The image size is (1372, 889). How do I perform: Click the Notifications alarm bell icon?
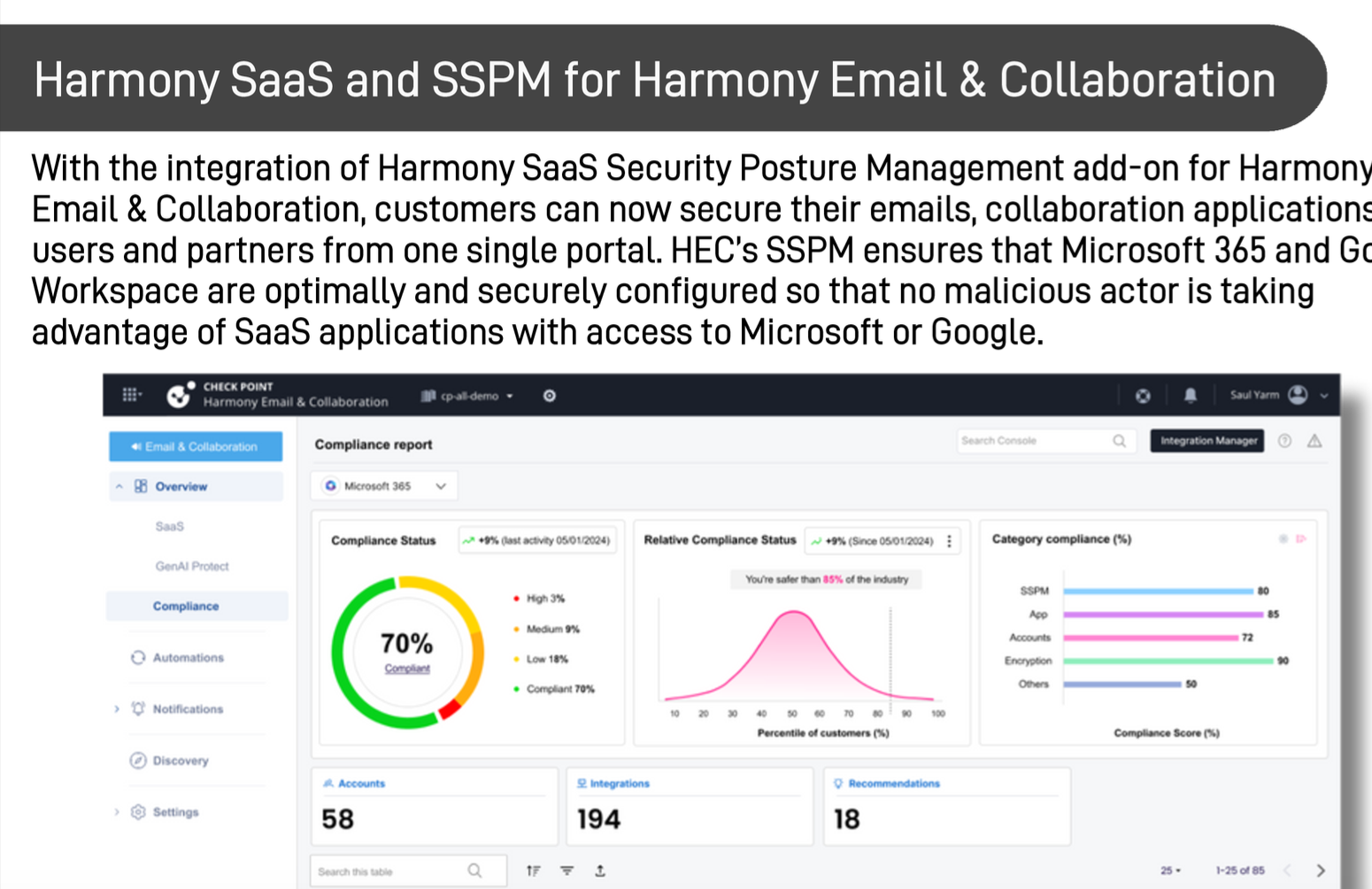(138, 708)
